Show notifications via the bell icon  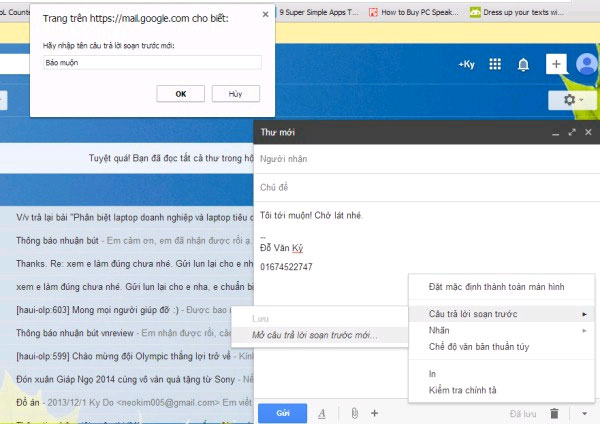coord(523,64)
